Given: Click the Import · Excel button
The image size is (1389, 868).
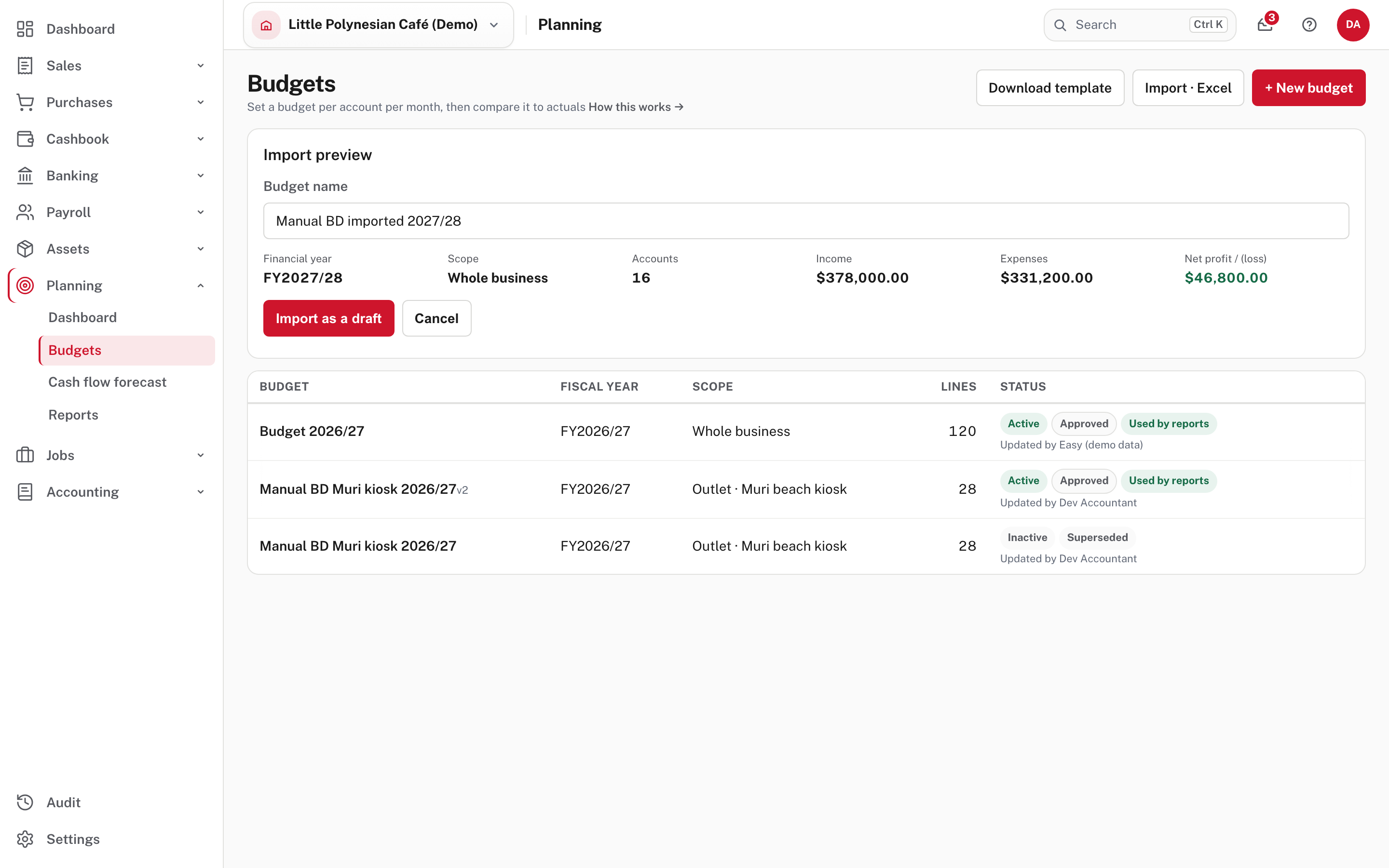Looking at the screenshot, I should 1187,88.
